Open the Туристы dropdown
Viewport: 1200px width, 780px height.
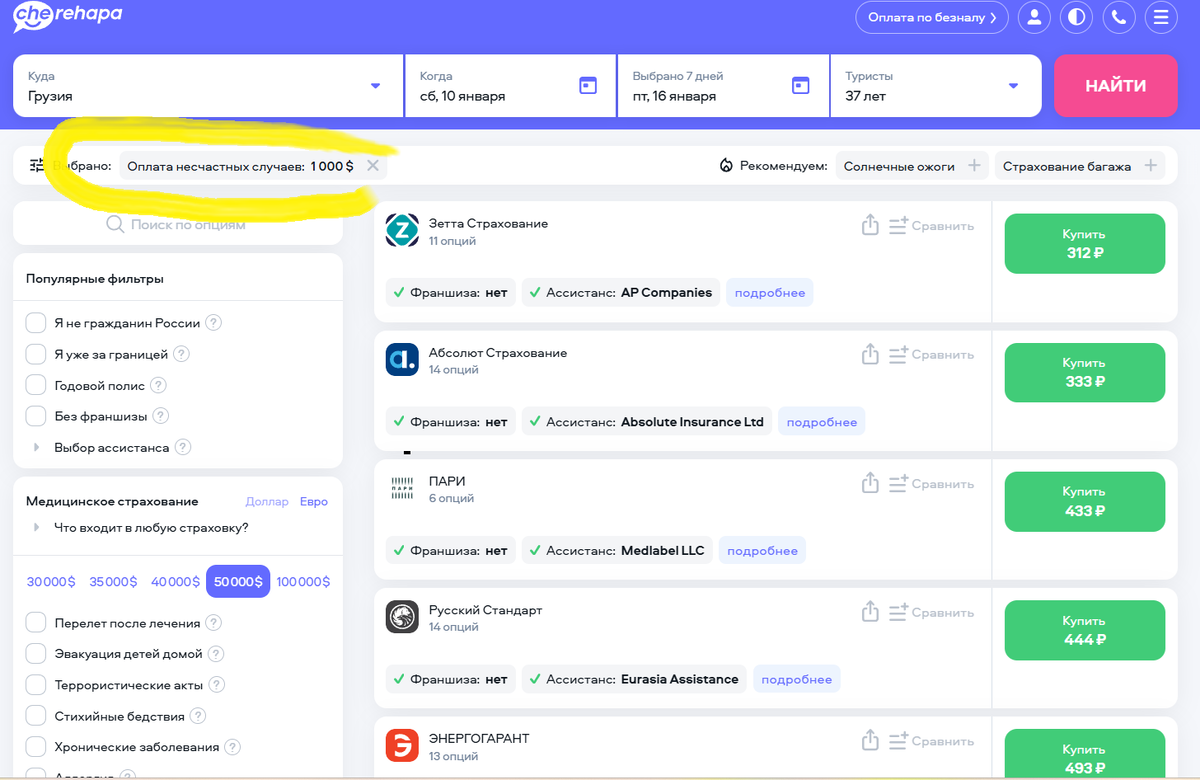point(935,86)
